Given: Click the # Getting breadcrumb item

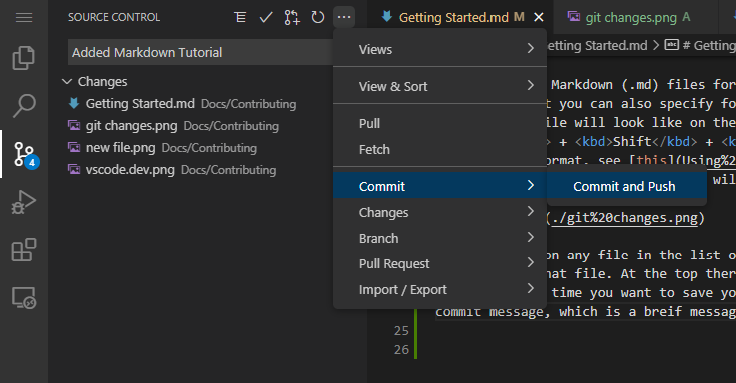Looking at the screenshot, I should 700,46.
